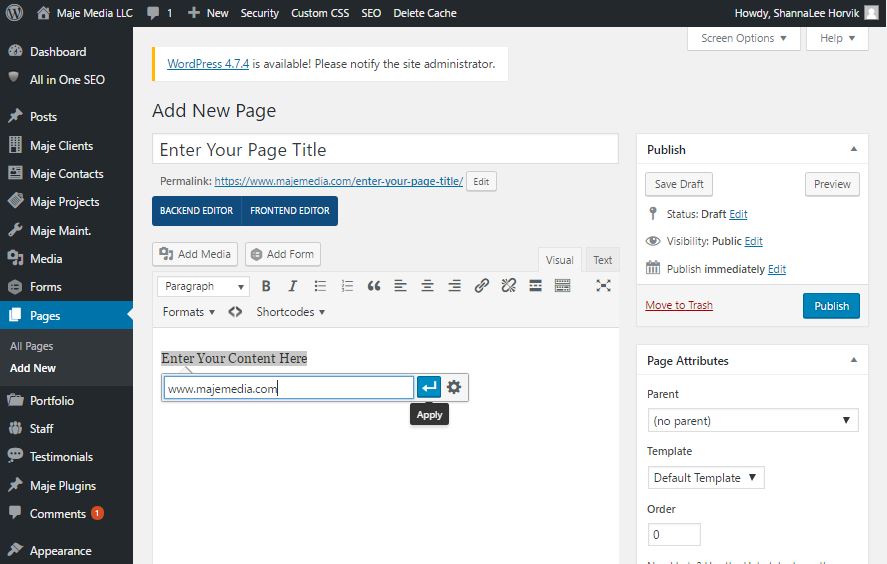Open the WordPress 4.7.4 update link
This screenshot has width=887, height=564.
208,64
